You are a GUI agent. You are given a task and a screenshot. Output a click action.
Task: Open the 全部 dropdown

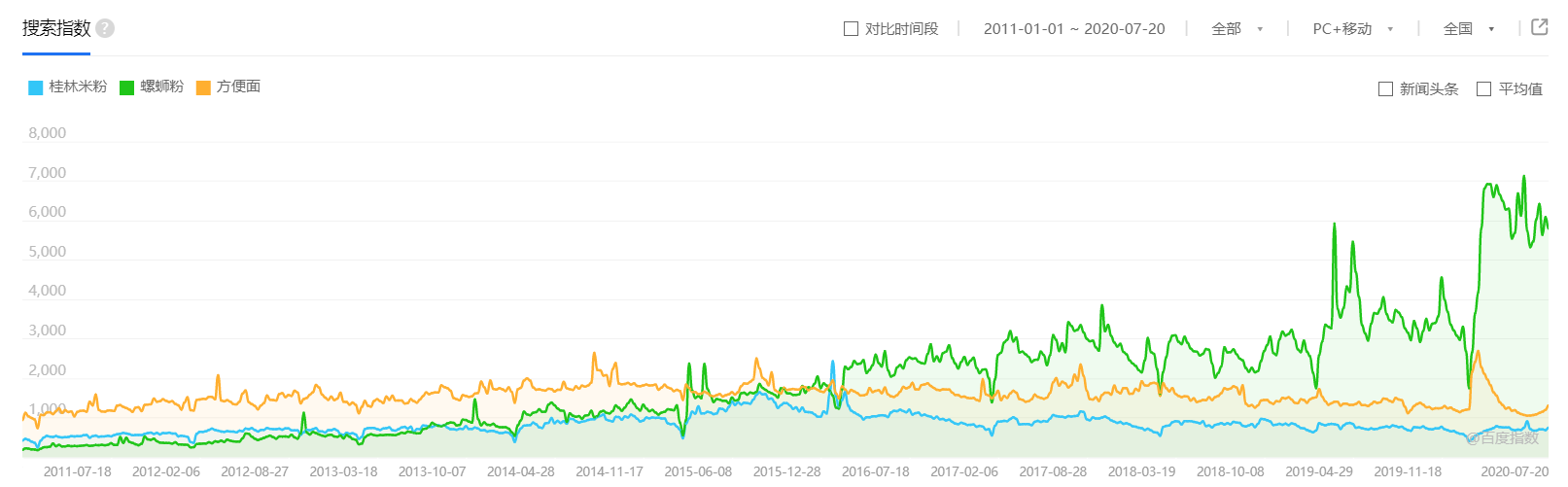coord(1237,29)
